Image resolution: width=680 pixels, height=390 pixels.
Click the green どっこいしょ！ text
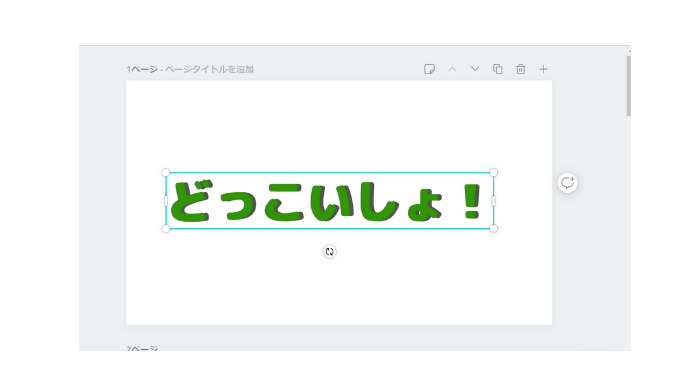pyautogui.click(x=326, y=201)
